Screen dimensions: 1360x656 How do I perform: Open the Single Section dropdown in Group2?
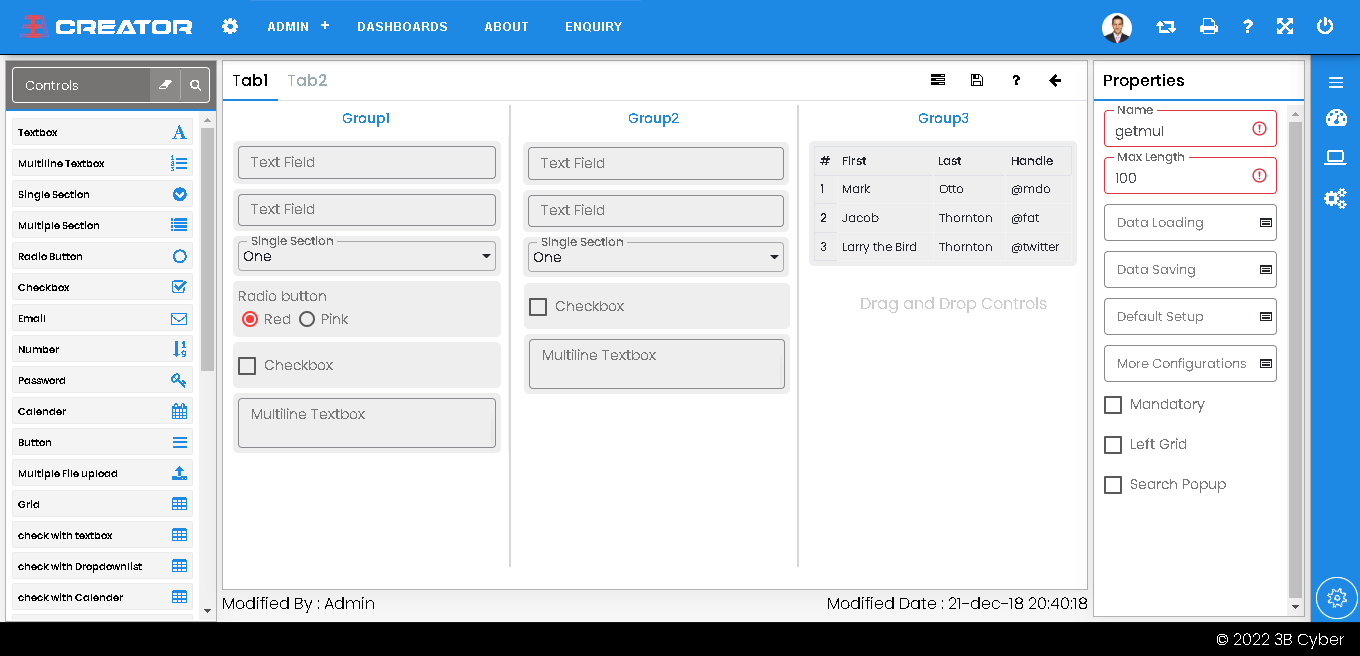[656, 257]
